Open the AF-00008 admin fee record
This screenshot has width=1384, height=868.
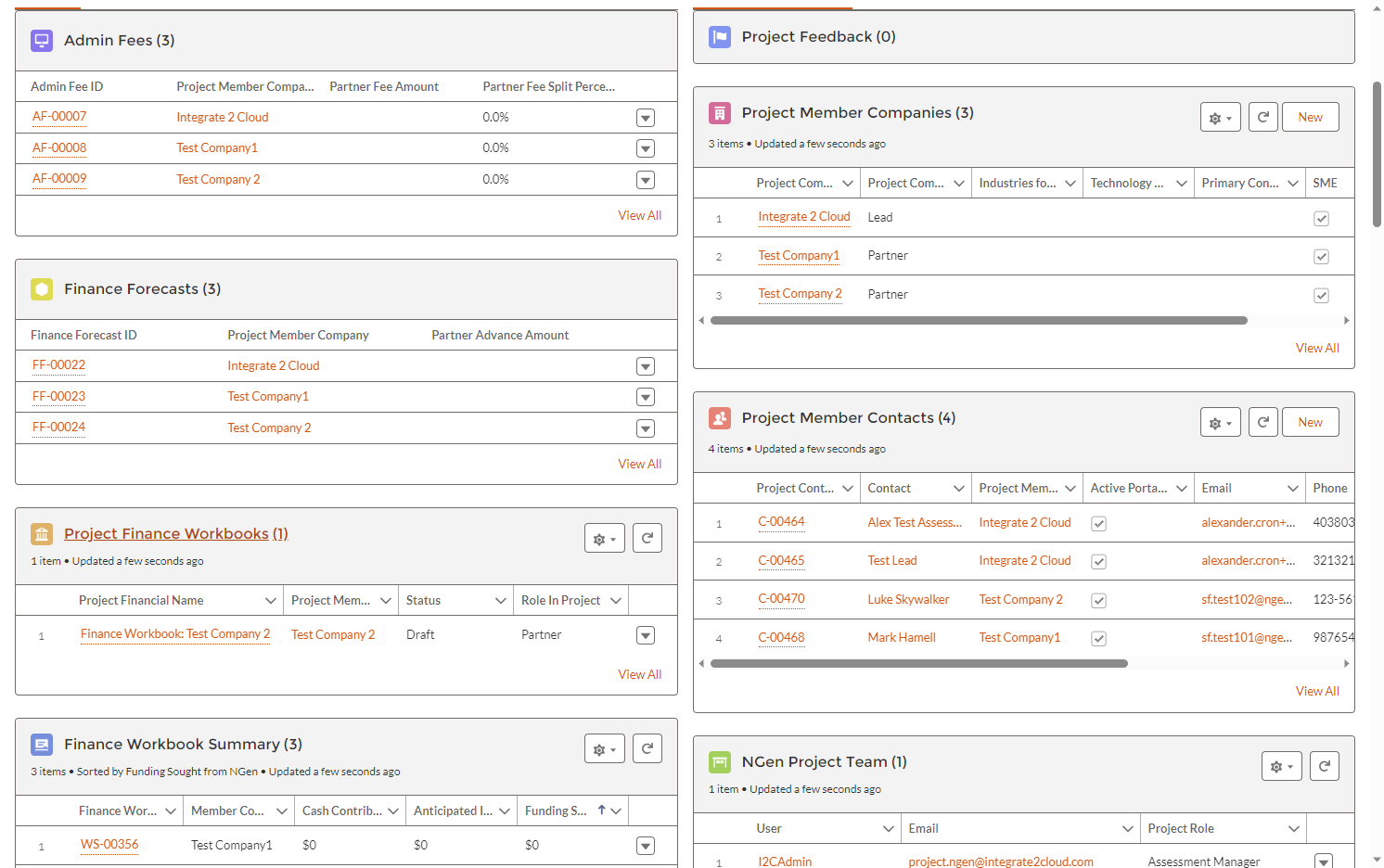(59, 148)
